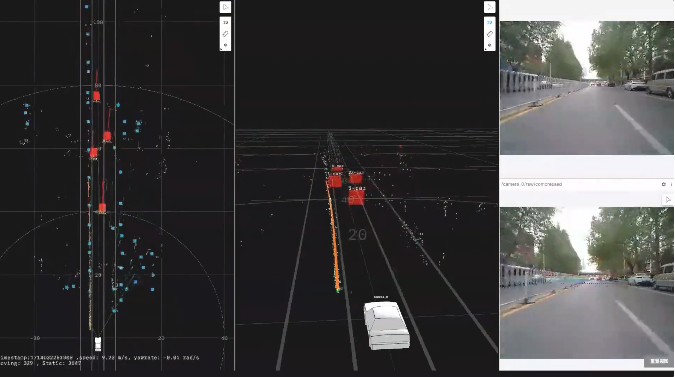Toggle the blue 3D view button in middle panel
Viewport: 675px width, 377px height.
click(x=489, y=22)
